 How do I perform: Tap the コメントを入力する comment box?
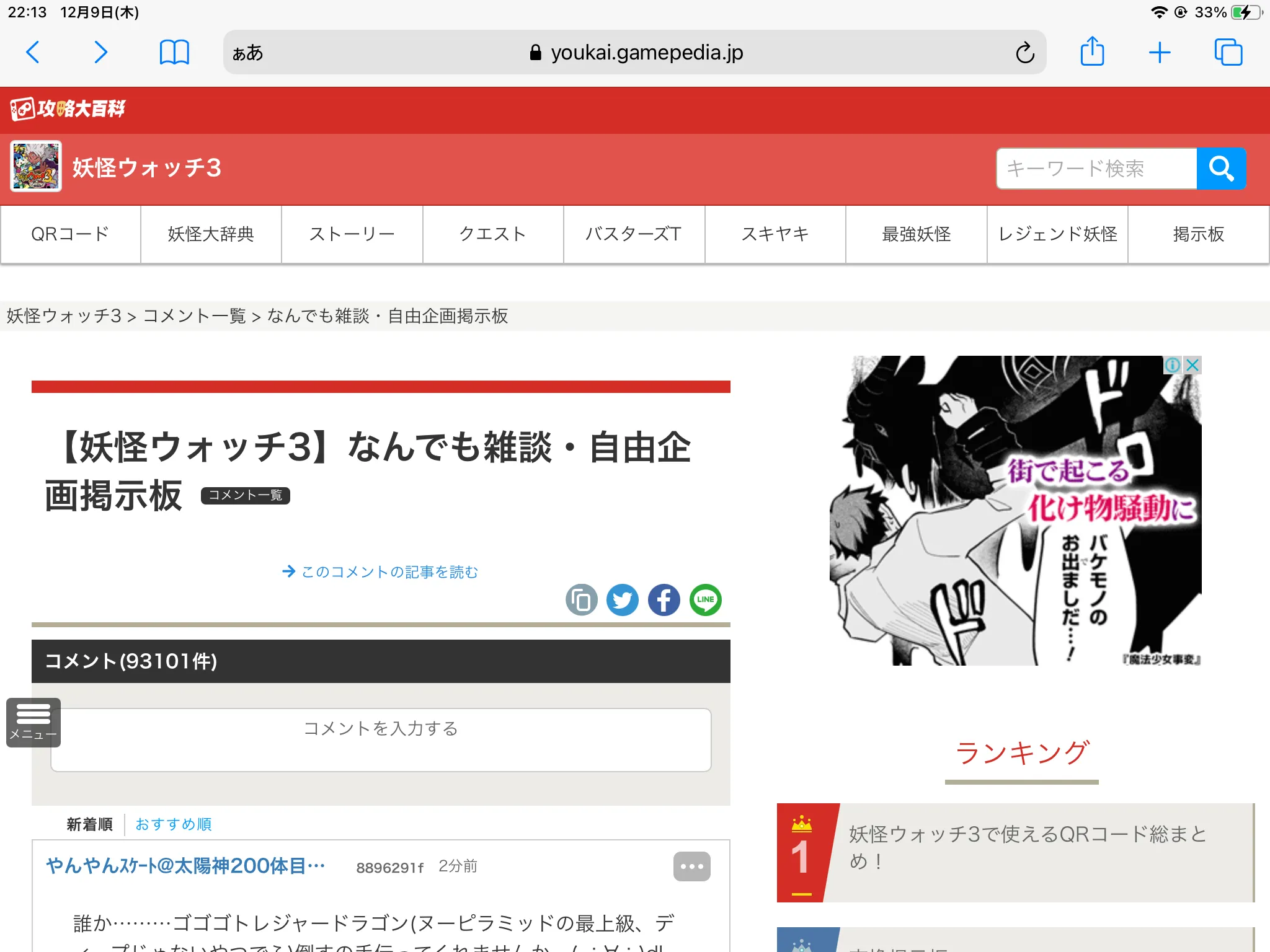[x=381, y=740]
